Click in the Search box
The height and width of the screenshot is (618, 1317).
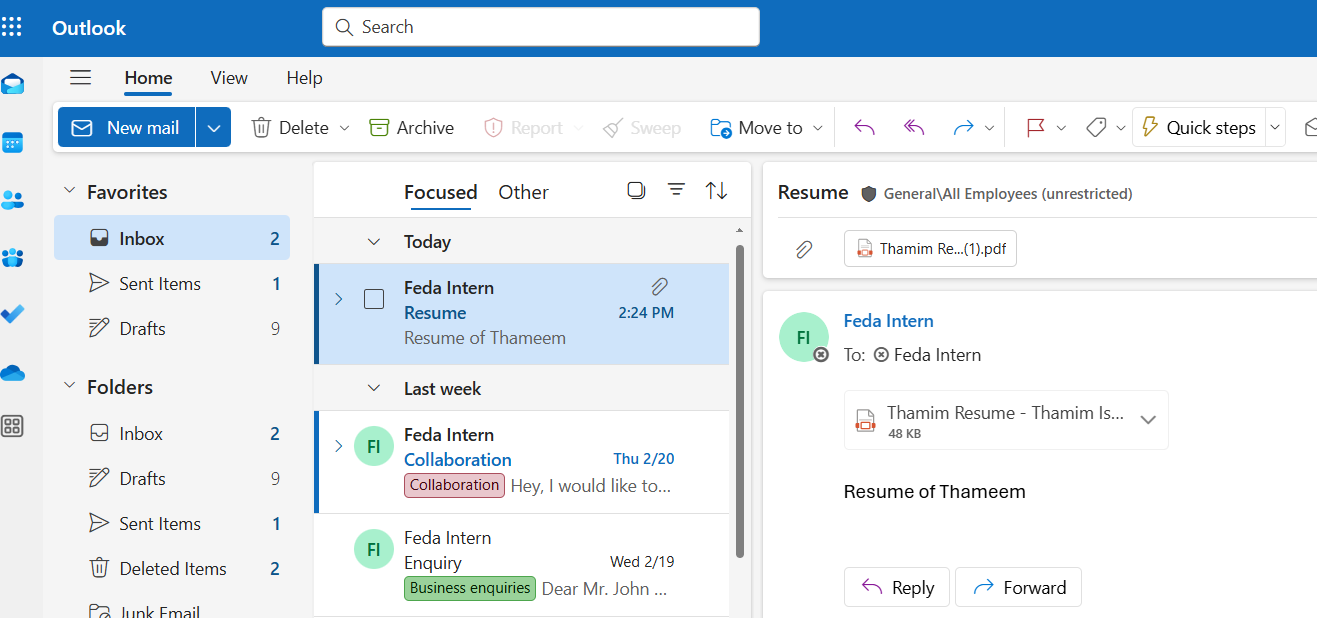541,27
